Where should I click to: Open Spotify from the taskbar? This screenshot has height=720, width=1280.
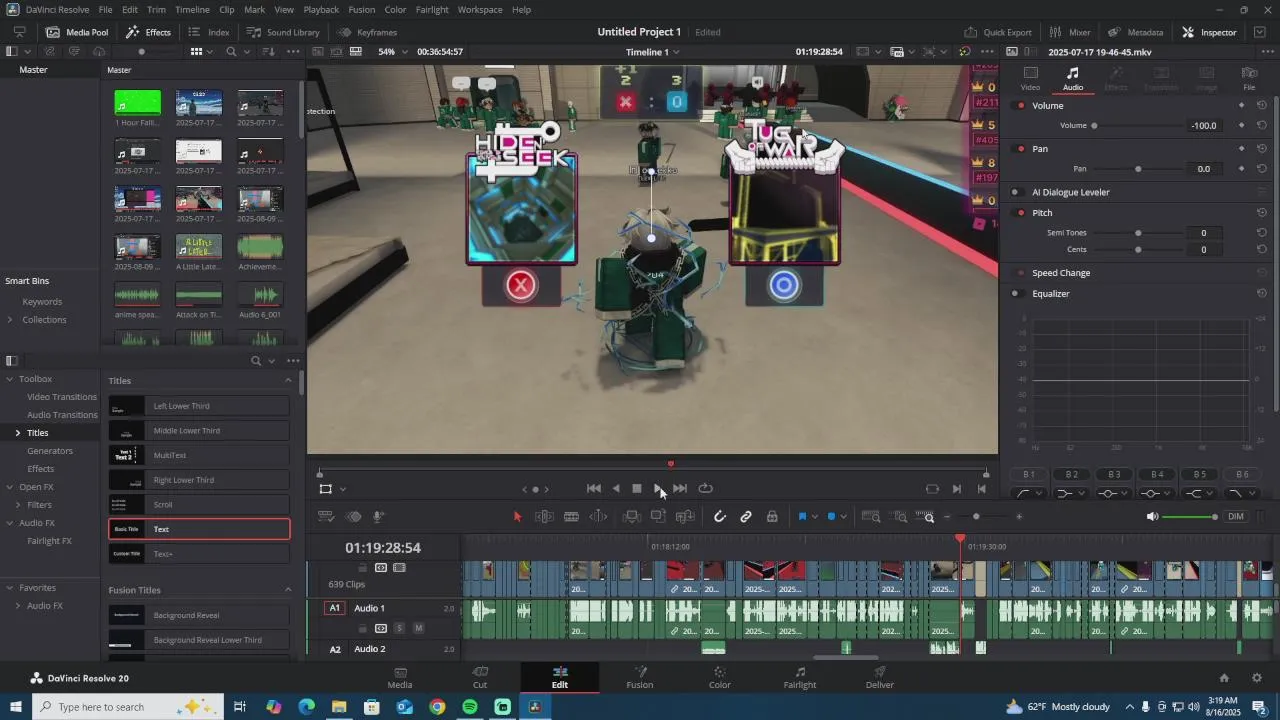tap(470, 707)
